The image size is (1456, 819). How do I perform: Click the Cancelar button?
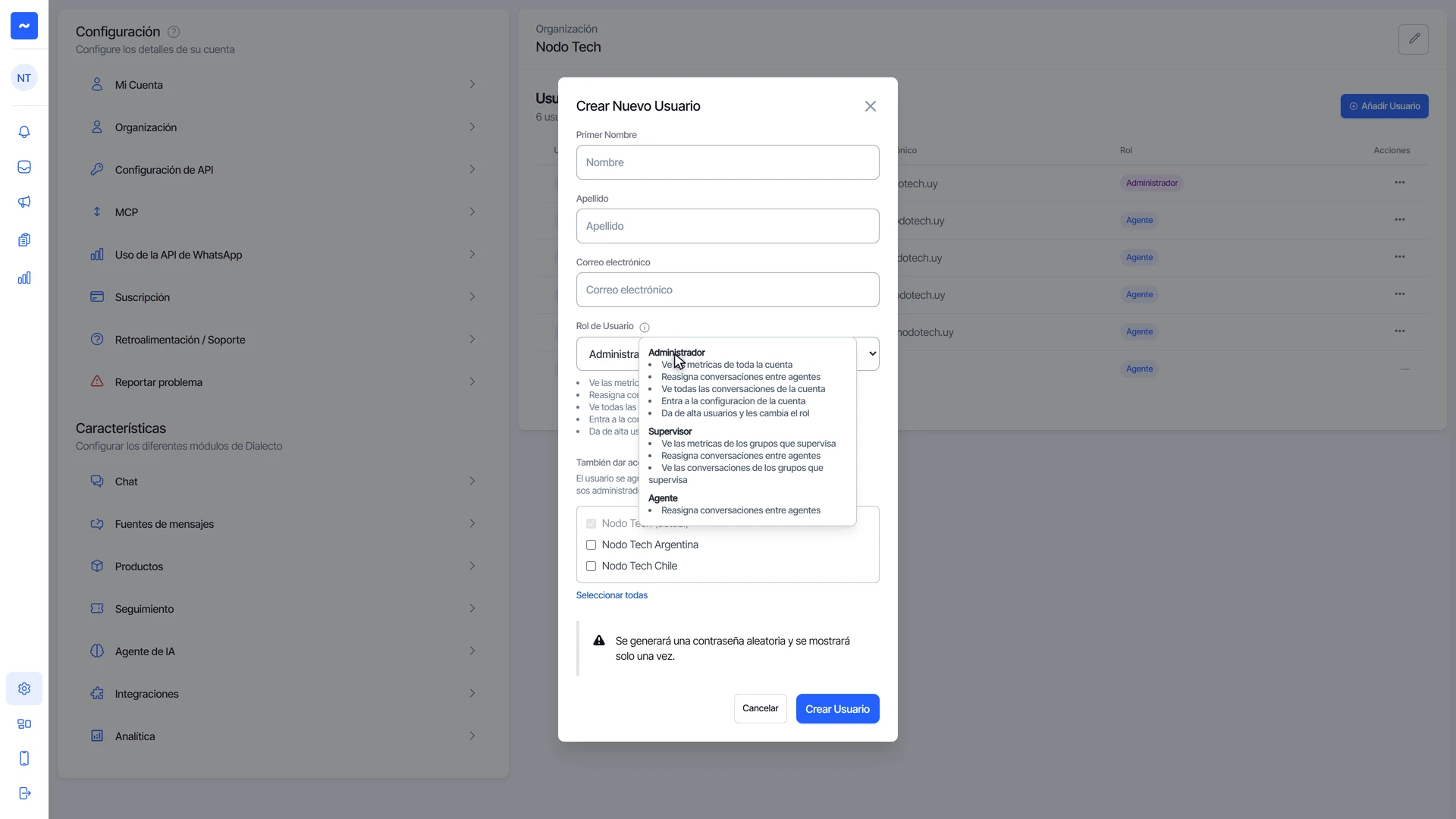point(760,709)
